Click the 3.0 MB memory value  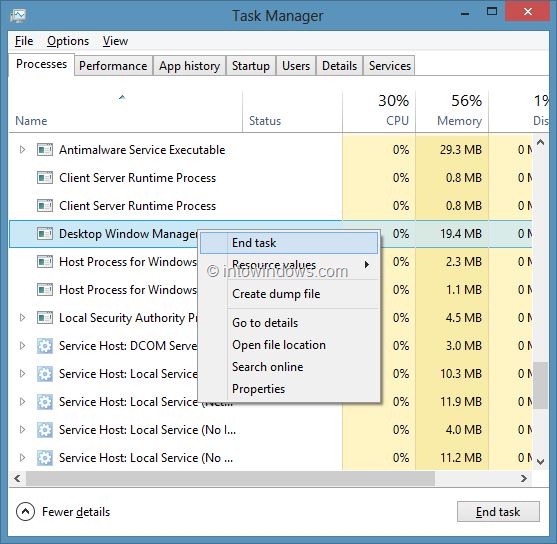(x=464, y=346)
